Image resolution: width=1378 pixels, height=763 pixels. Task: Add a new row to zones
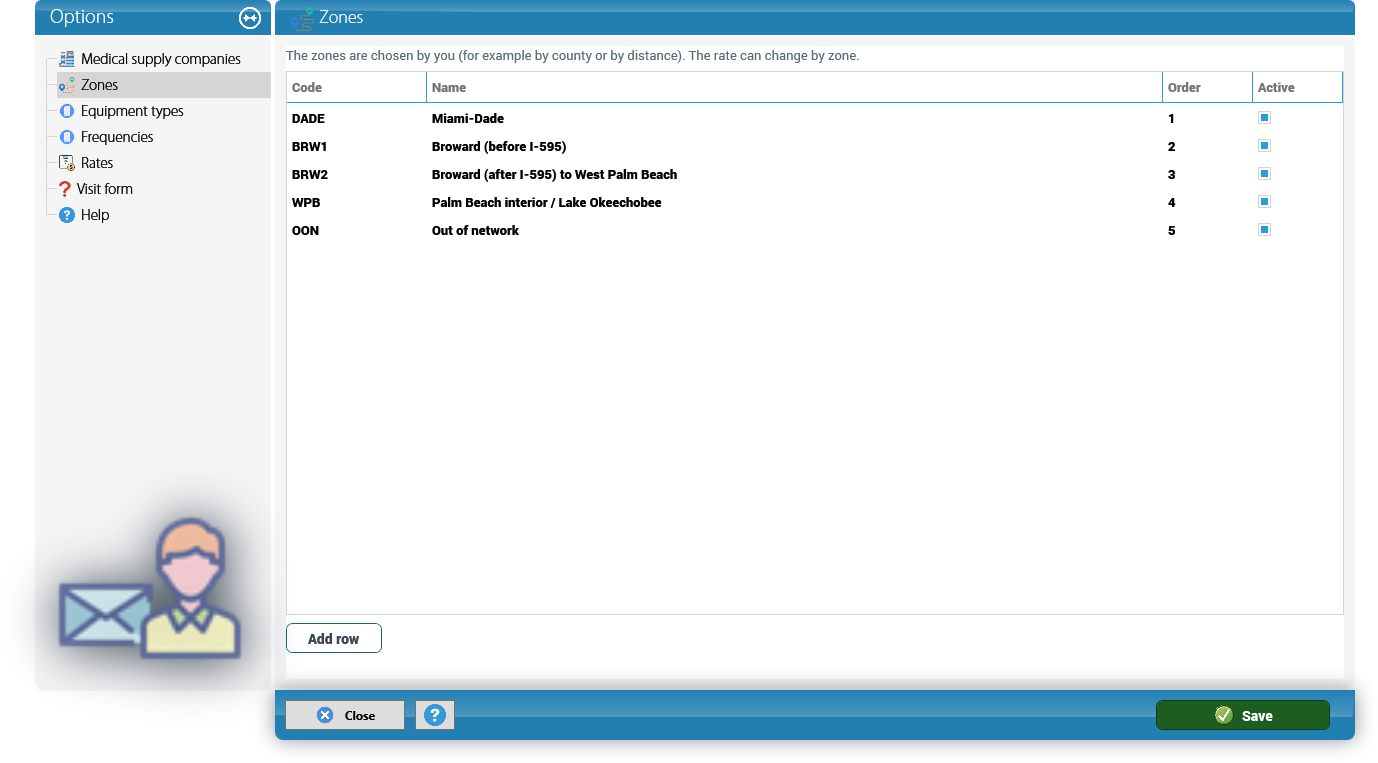coord(334,639)
